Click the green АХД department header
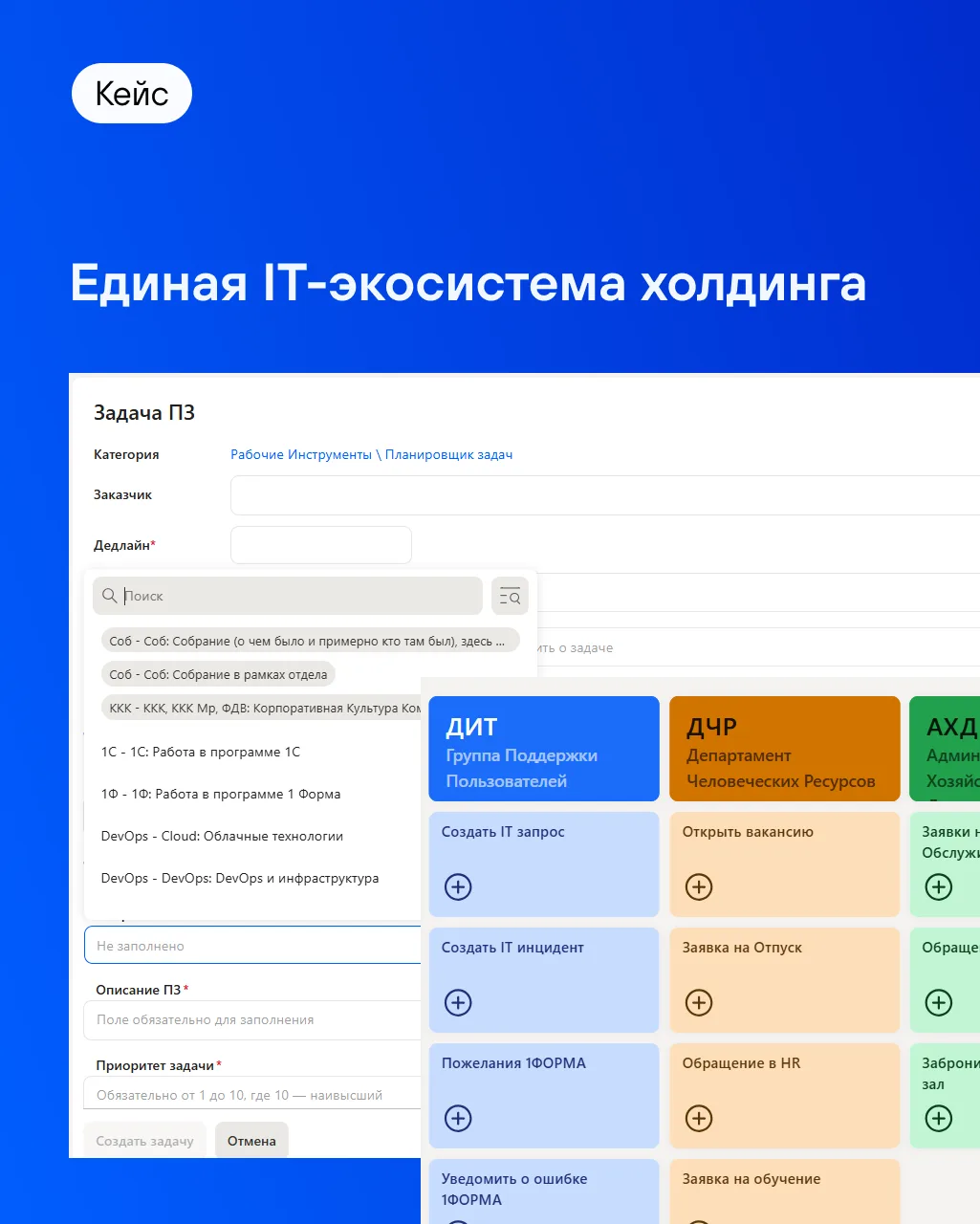980x1224 pixels. pos(945,749)
